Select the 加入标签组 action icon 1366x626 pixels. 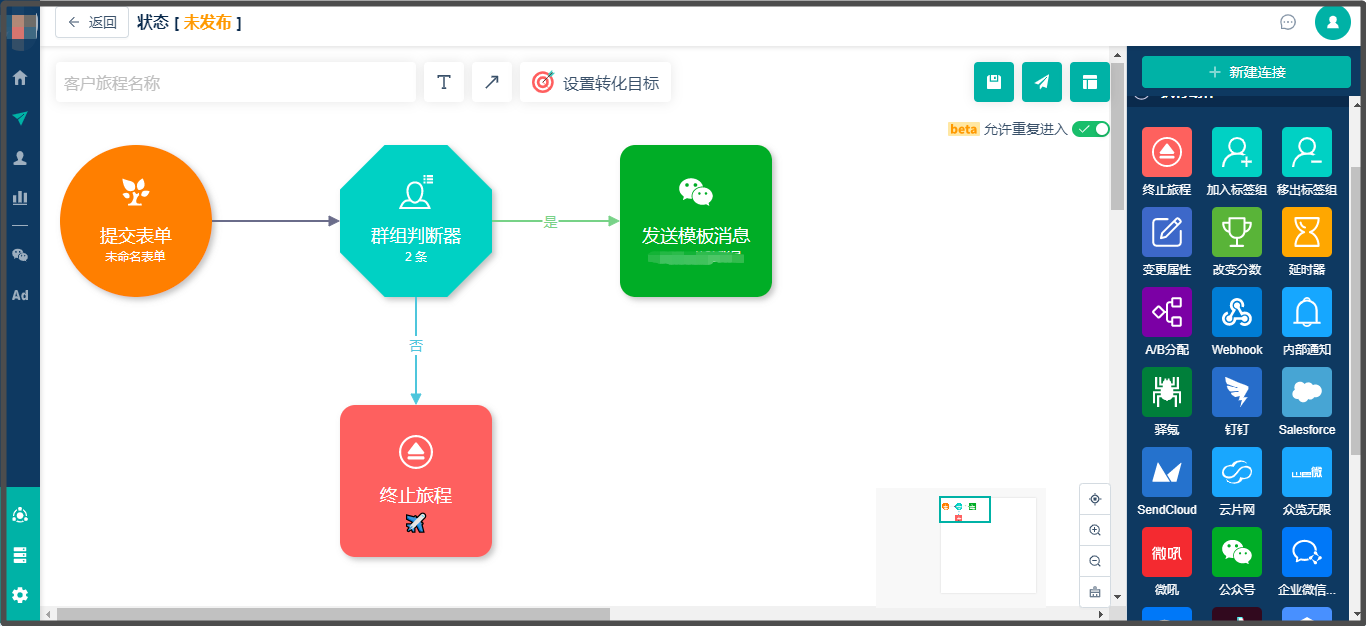[x=1237, y=152]
